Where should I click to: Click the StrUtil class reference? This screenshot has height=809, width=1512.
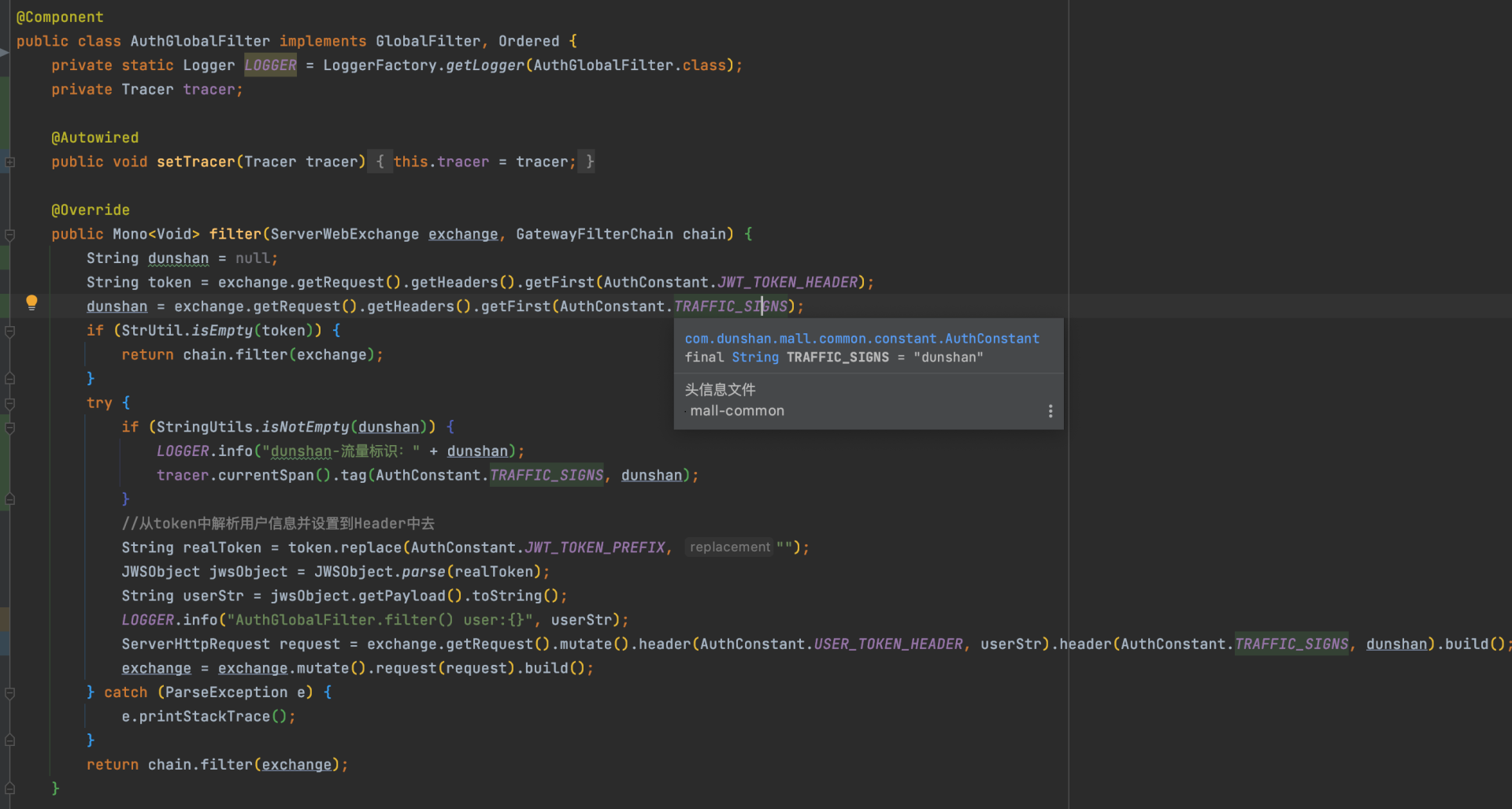tap(152, 331)
